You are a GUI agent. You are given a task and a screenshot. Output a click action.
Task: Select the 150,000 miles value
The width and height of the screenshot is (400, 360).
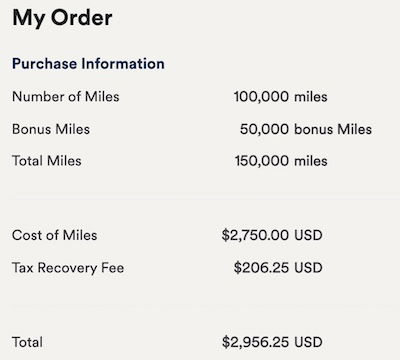281,161
